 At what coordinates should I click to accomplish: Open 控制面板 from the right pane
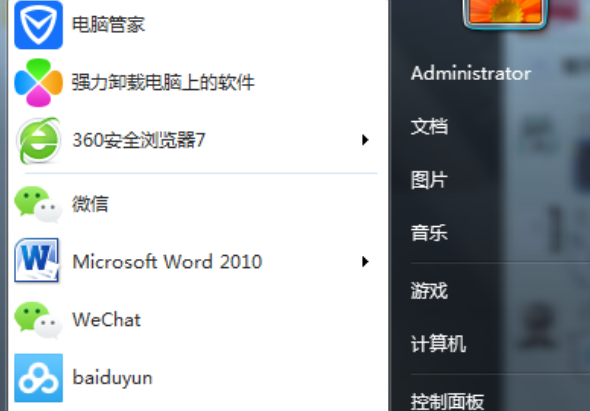tap(447, 402)
